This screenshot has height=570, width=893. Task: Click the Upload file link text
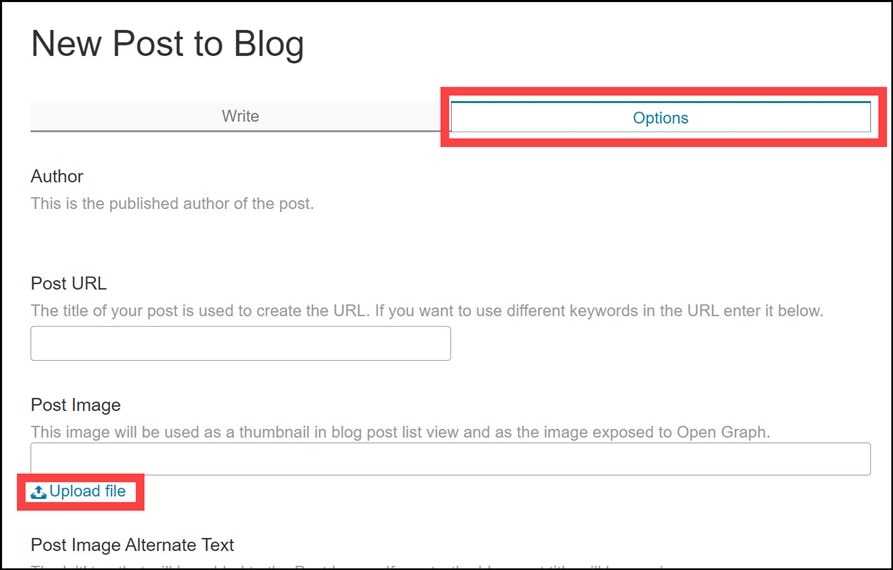click(88, 491)
